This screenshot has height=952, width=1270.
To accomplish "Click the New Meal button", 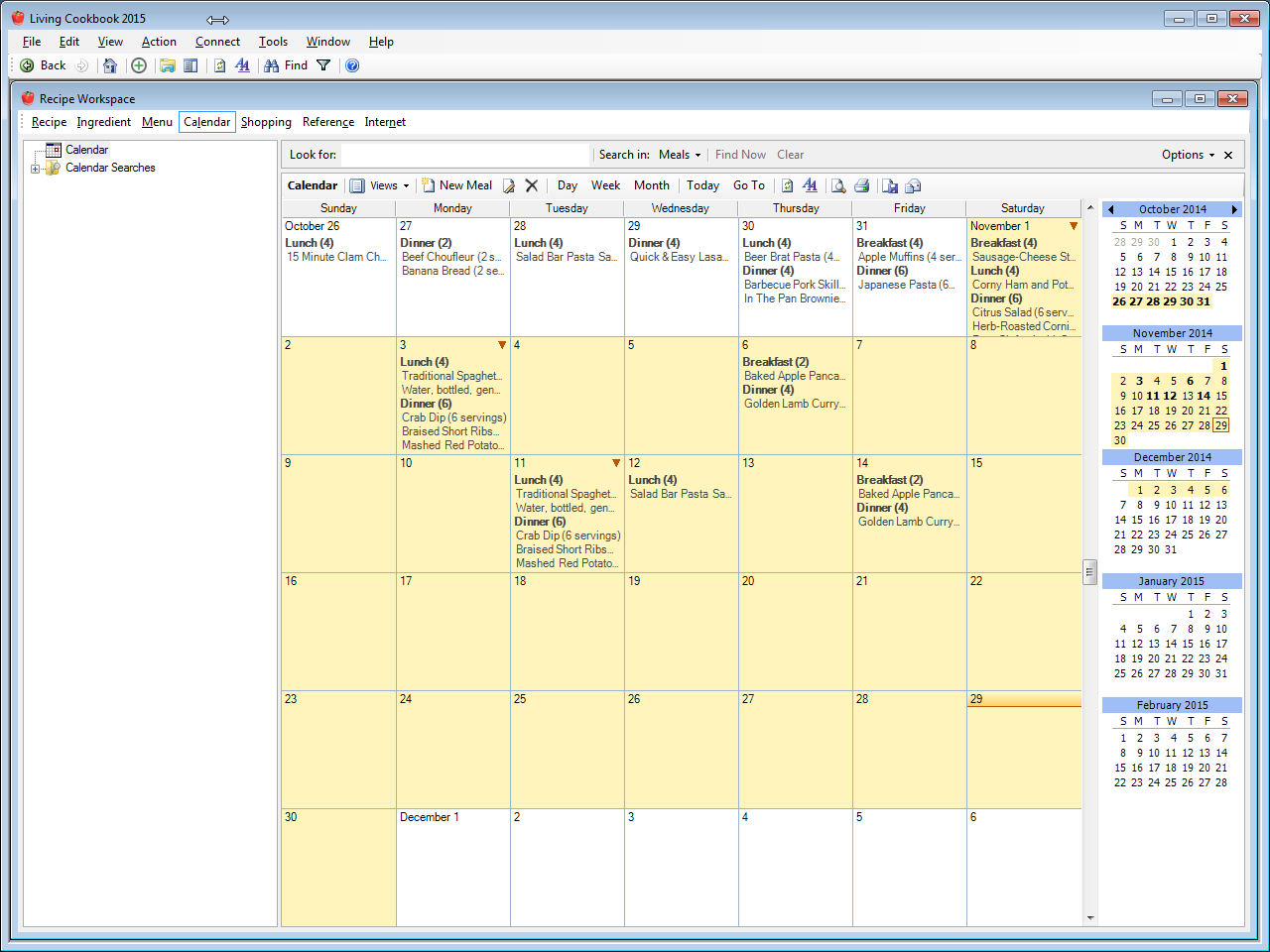I will tap(456, 185).
